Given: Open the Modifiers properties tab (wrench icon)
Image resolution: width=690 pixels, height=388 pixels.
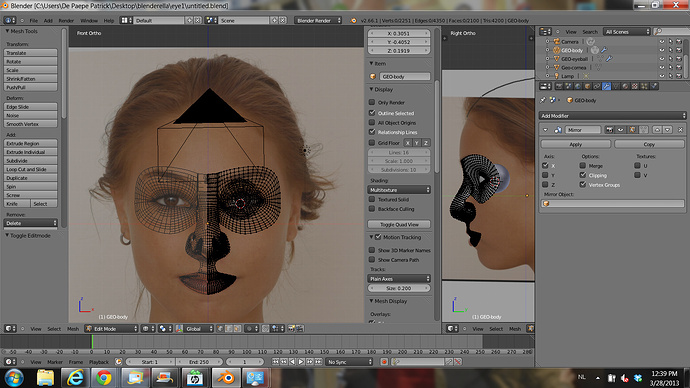Looking at the screenshot, I should 606,86.
